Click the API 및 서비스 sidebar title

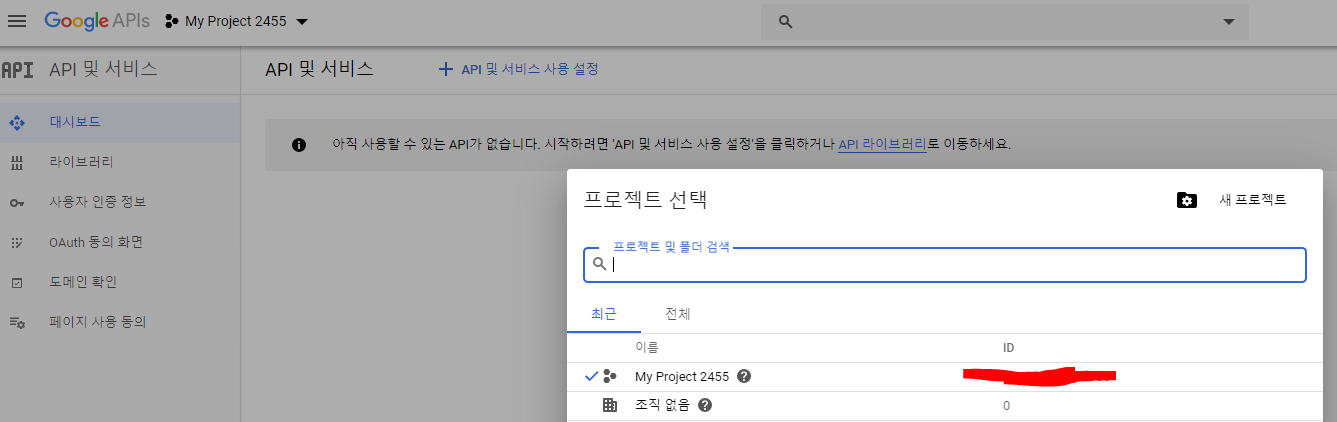[x=103, y=70]
